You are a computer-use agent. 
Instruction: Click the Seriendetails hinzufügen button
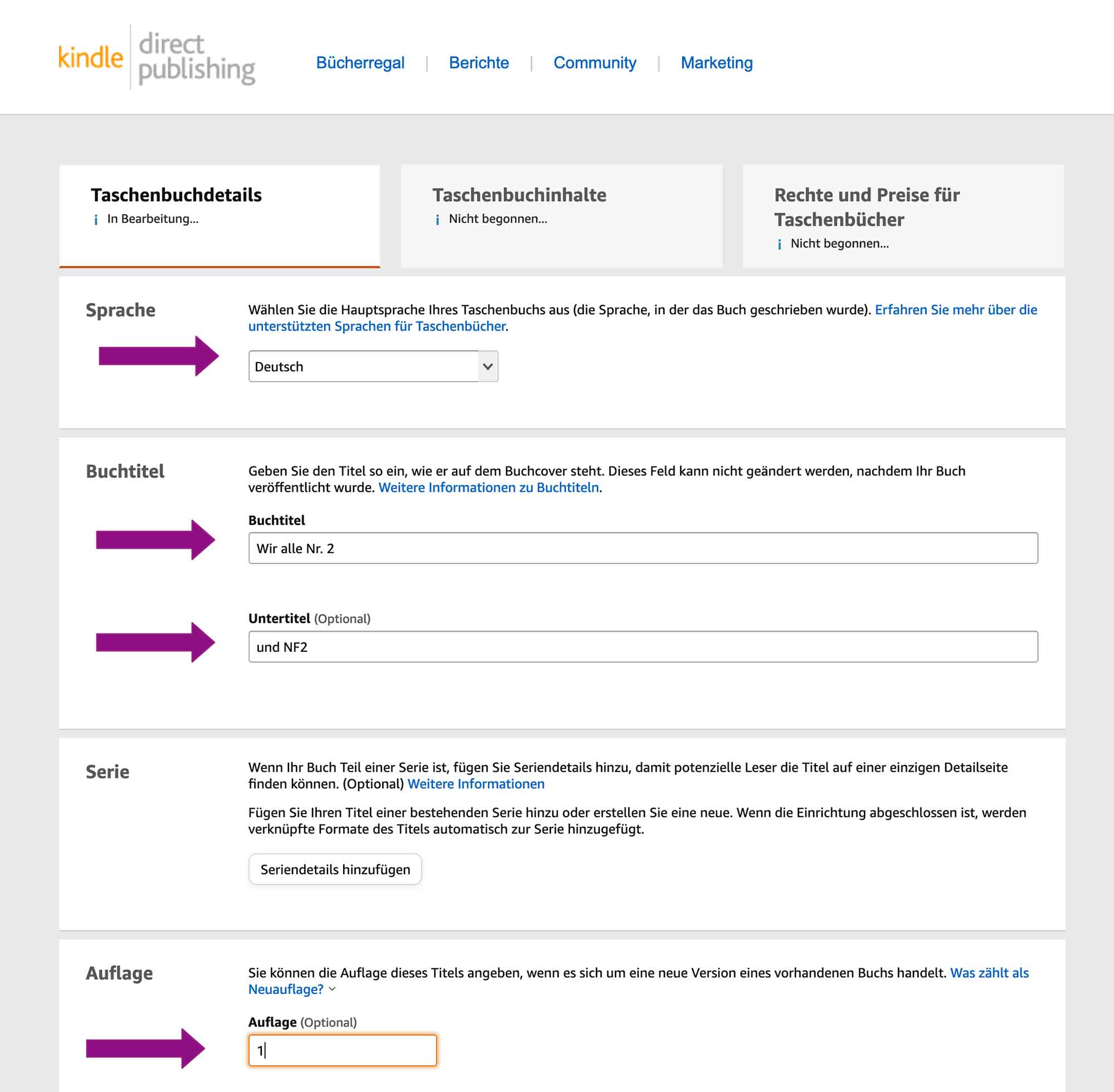pos(335,870)
